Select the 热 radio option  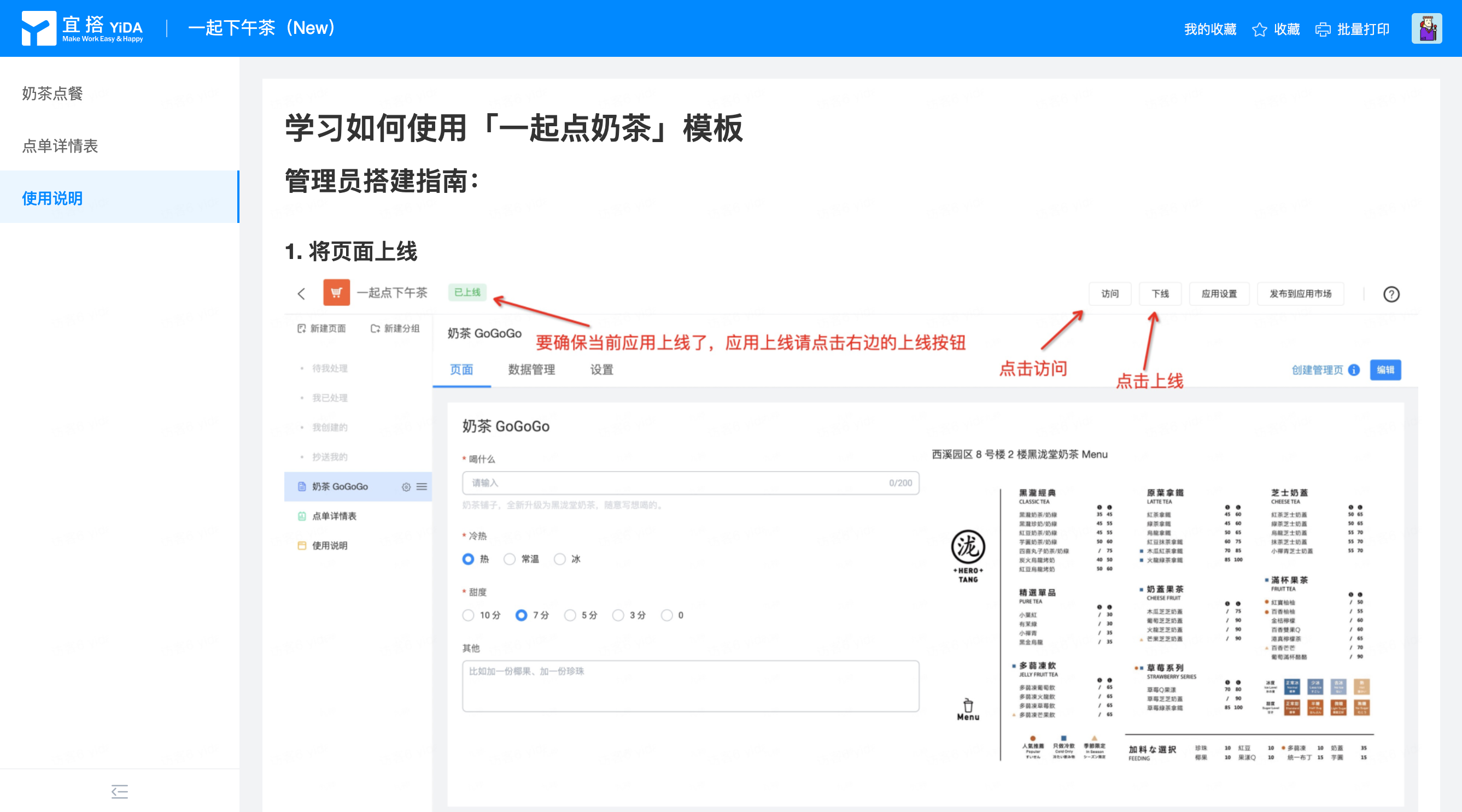(468, 559)
